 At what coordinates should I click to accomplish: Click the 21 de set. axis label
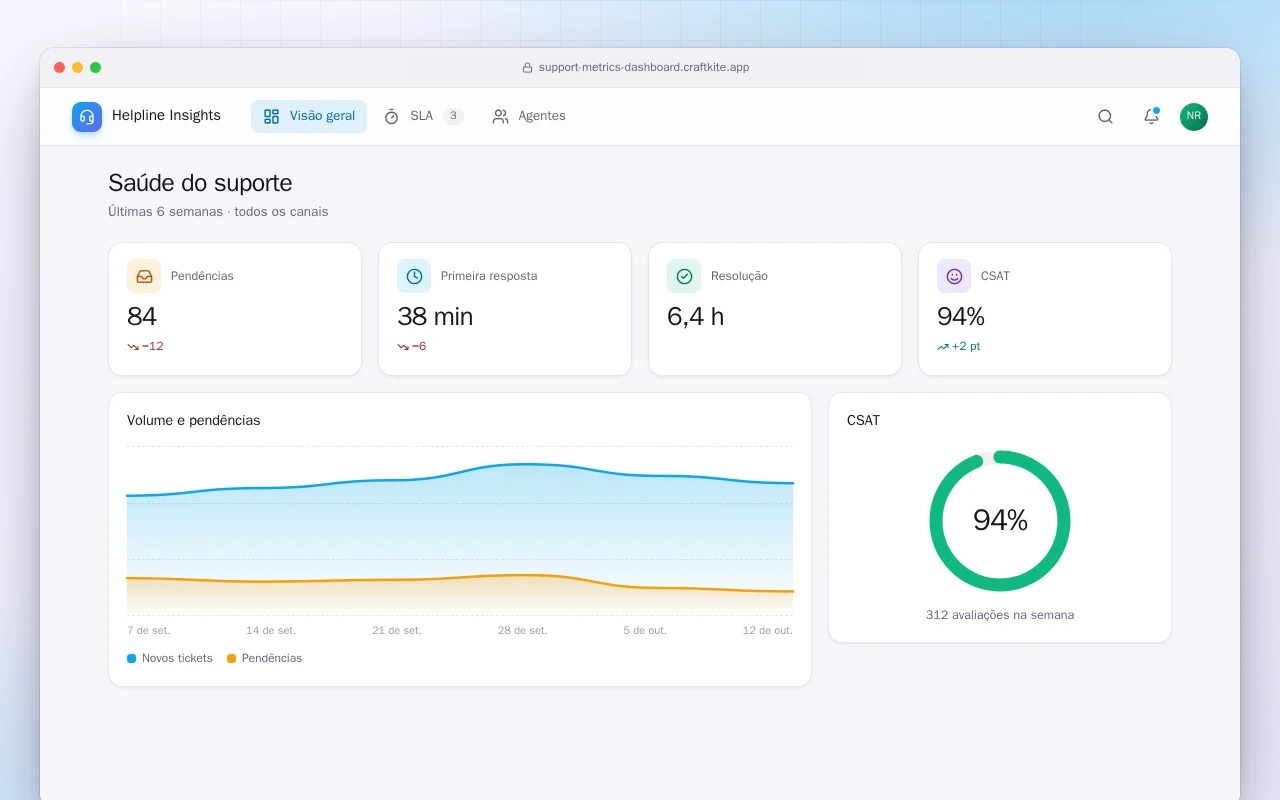(x=397, y=631)
